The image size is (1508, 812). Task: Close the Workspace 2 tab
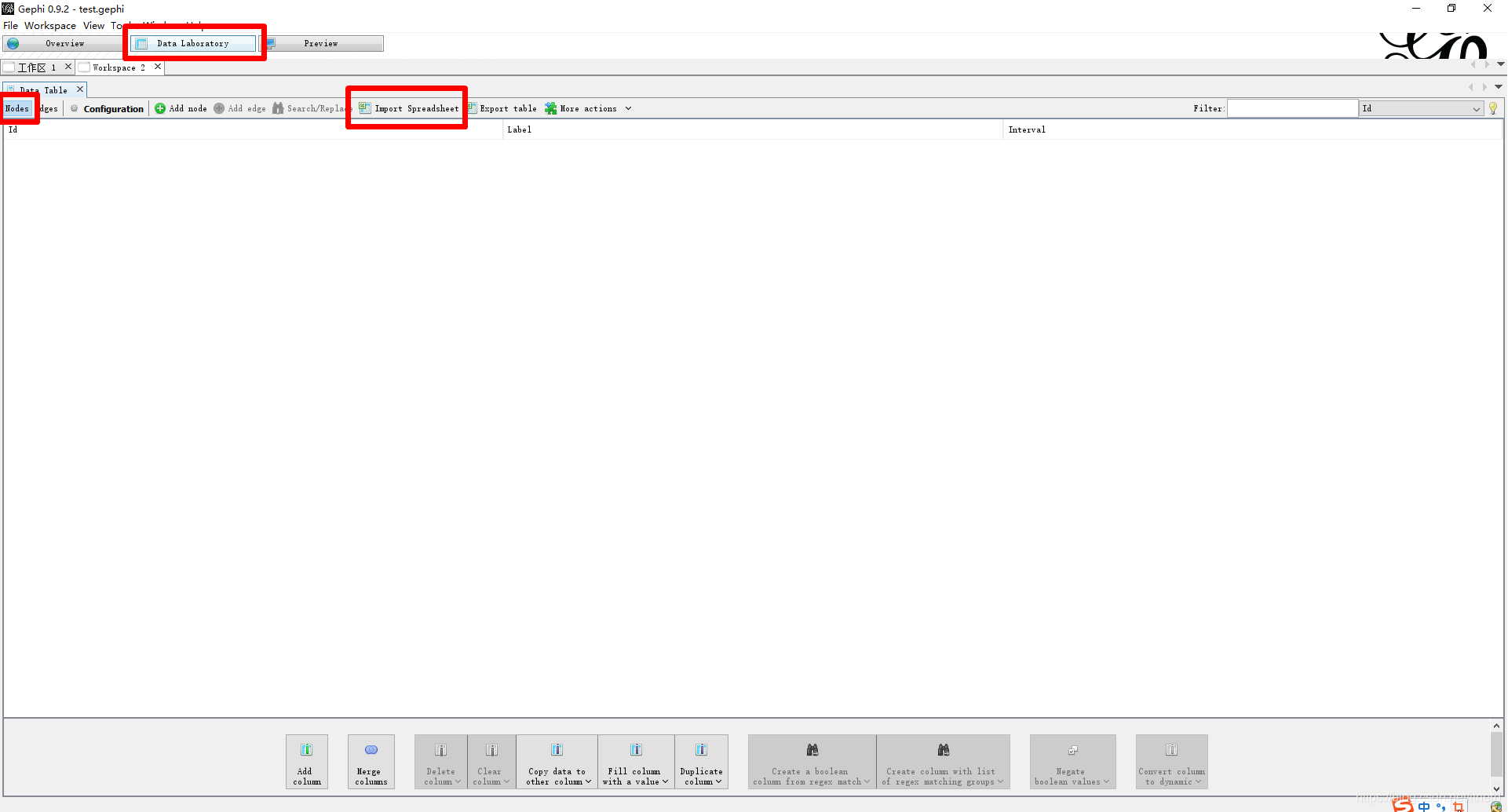pos(158,67)
